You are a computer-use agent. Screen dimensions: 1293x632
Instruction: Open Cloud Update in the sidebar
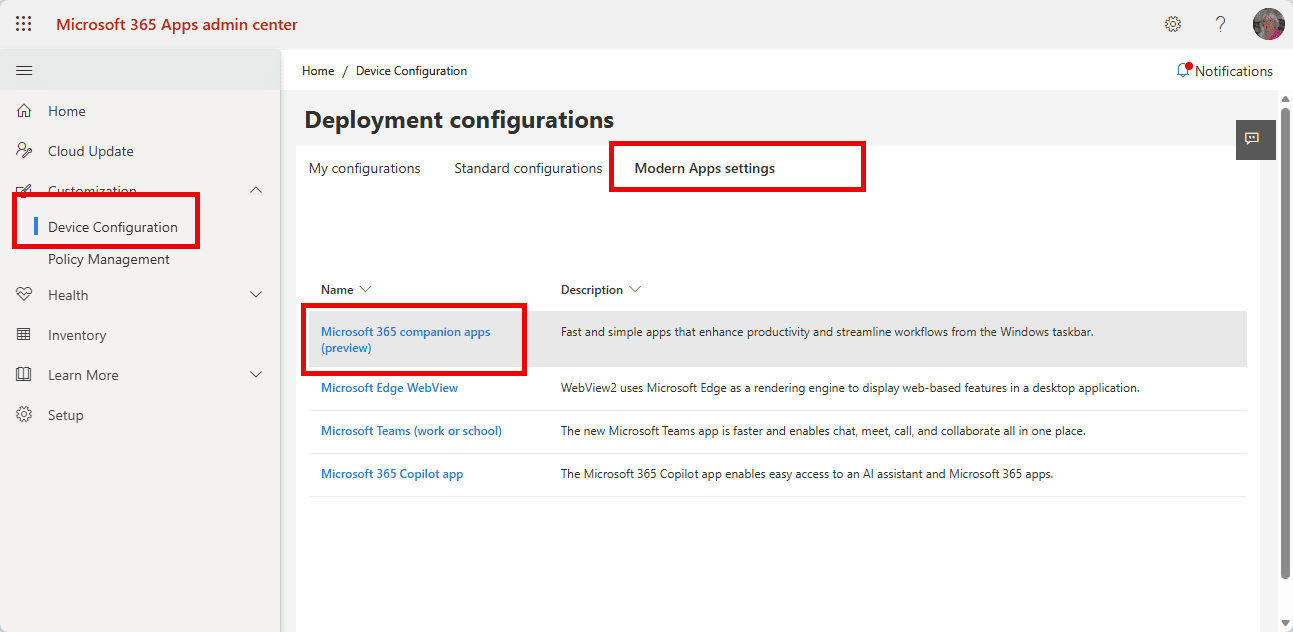[x=90, y=151]
